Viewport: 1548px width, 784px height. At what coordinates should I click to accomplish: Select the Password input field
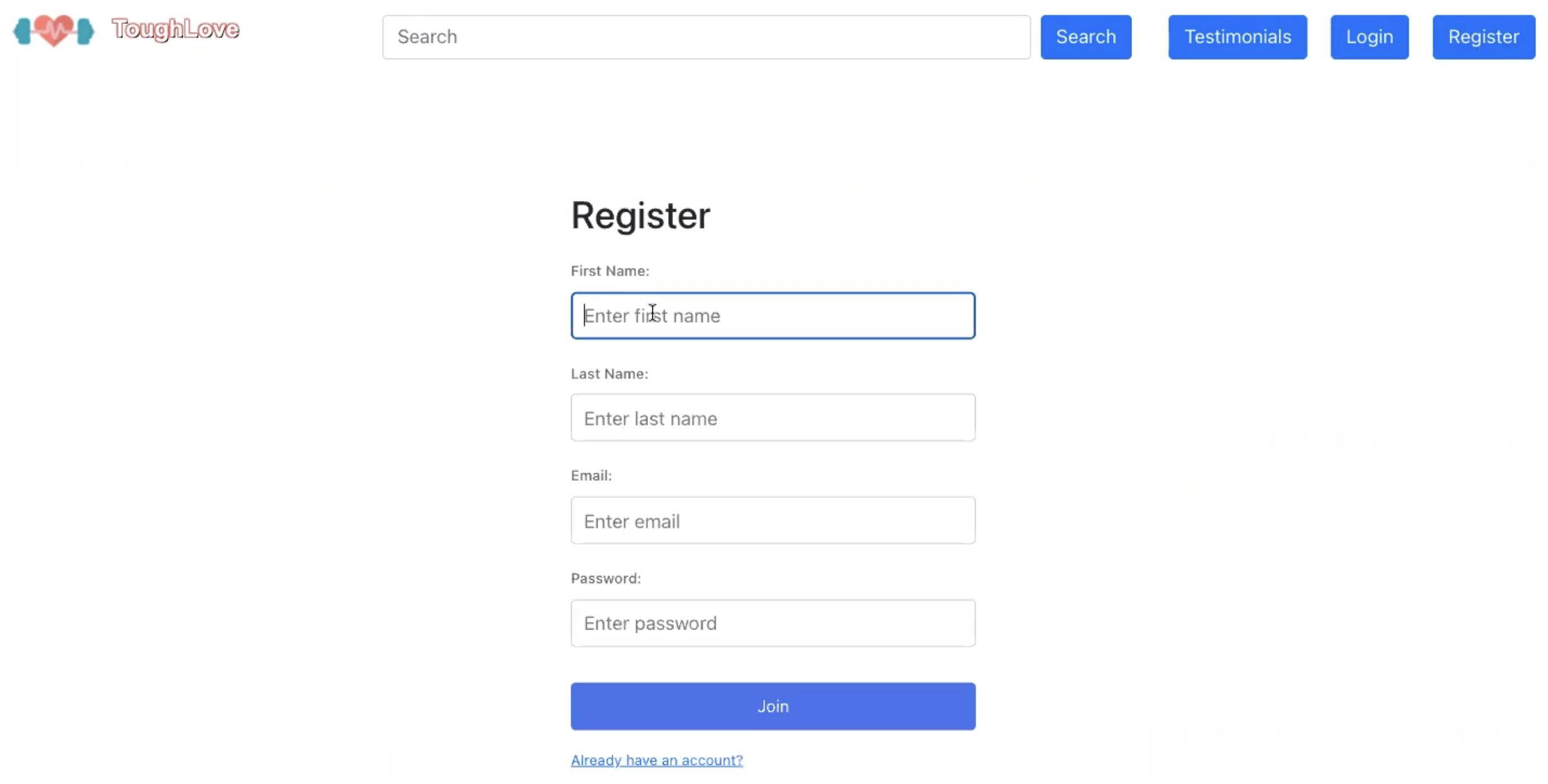[x=773, y=623]
